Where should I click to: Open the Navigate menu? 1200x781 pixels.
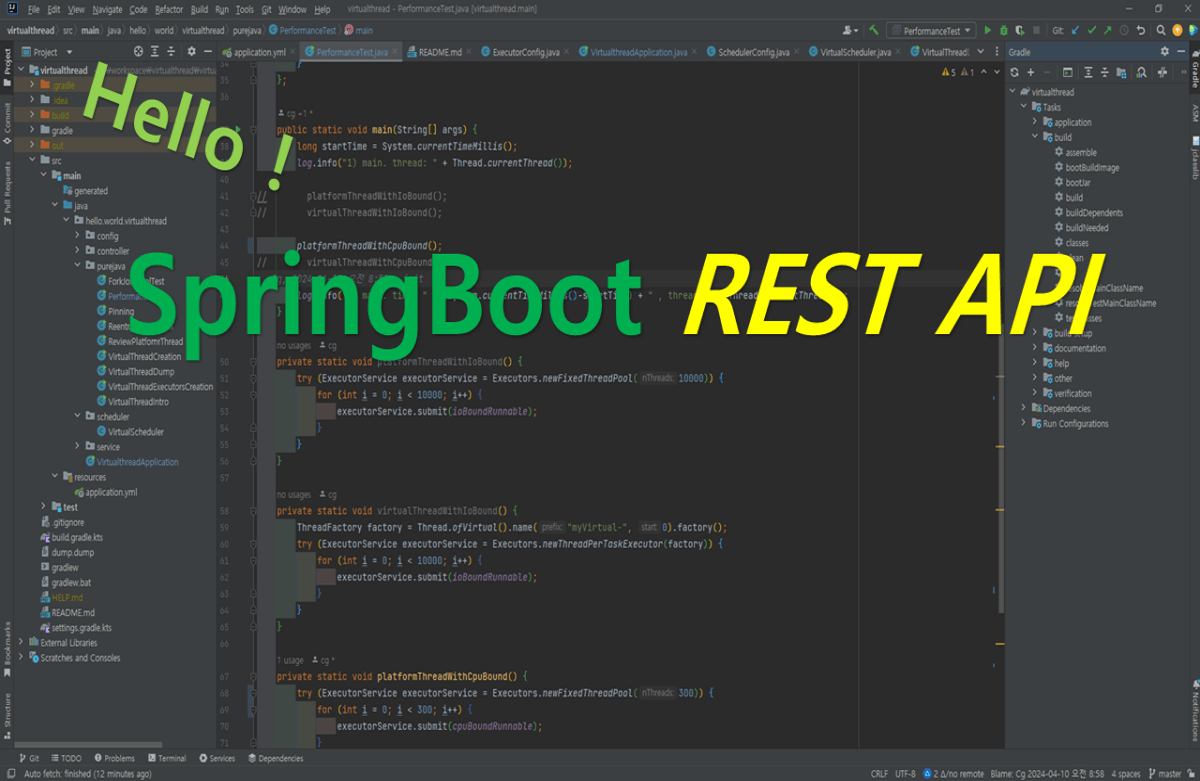[107, 9]
